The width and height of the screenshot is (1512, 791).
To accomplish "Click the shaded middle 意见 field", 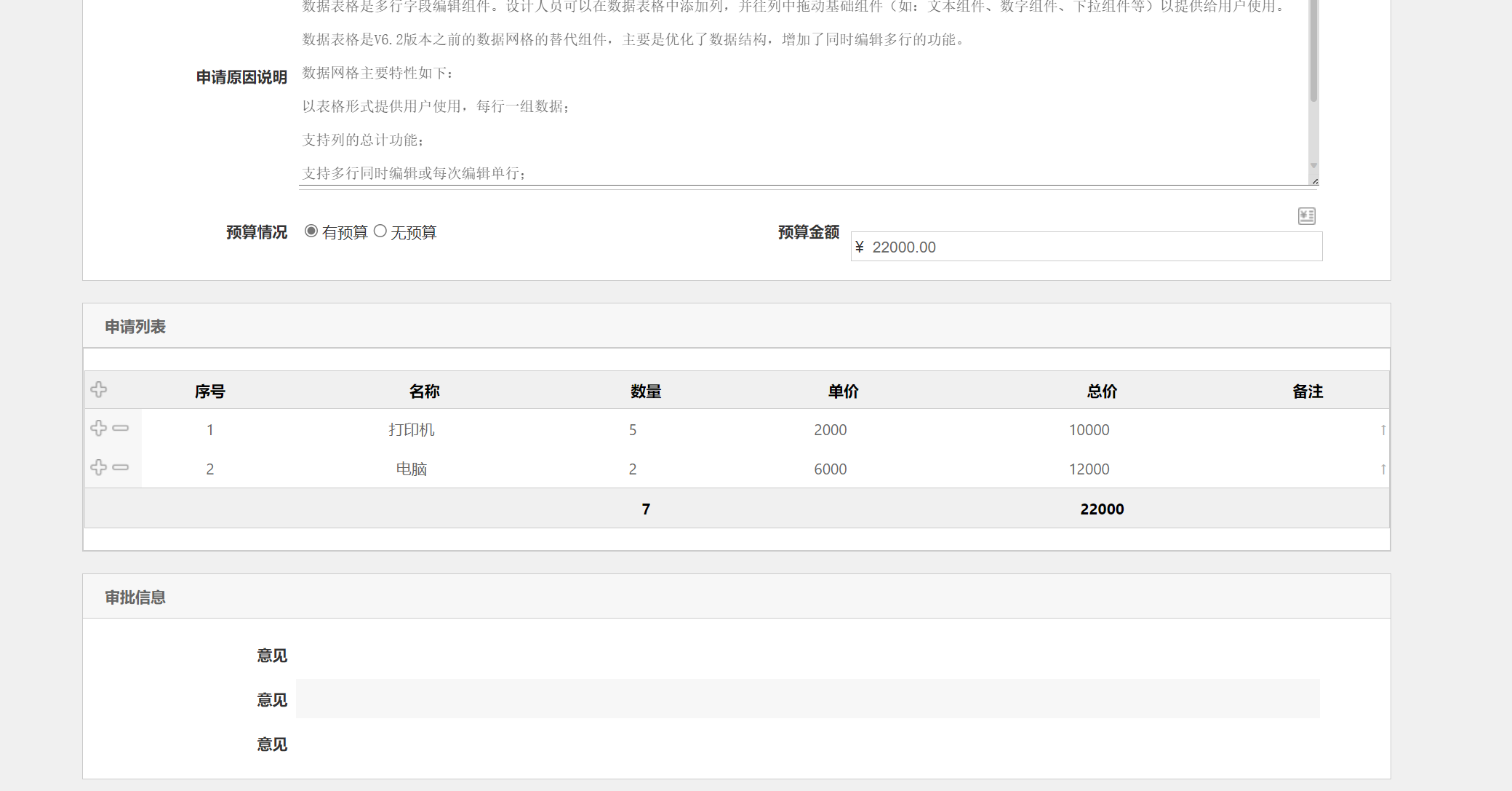I will tap(807, 699).
